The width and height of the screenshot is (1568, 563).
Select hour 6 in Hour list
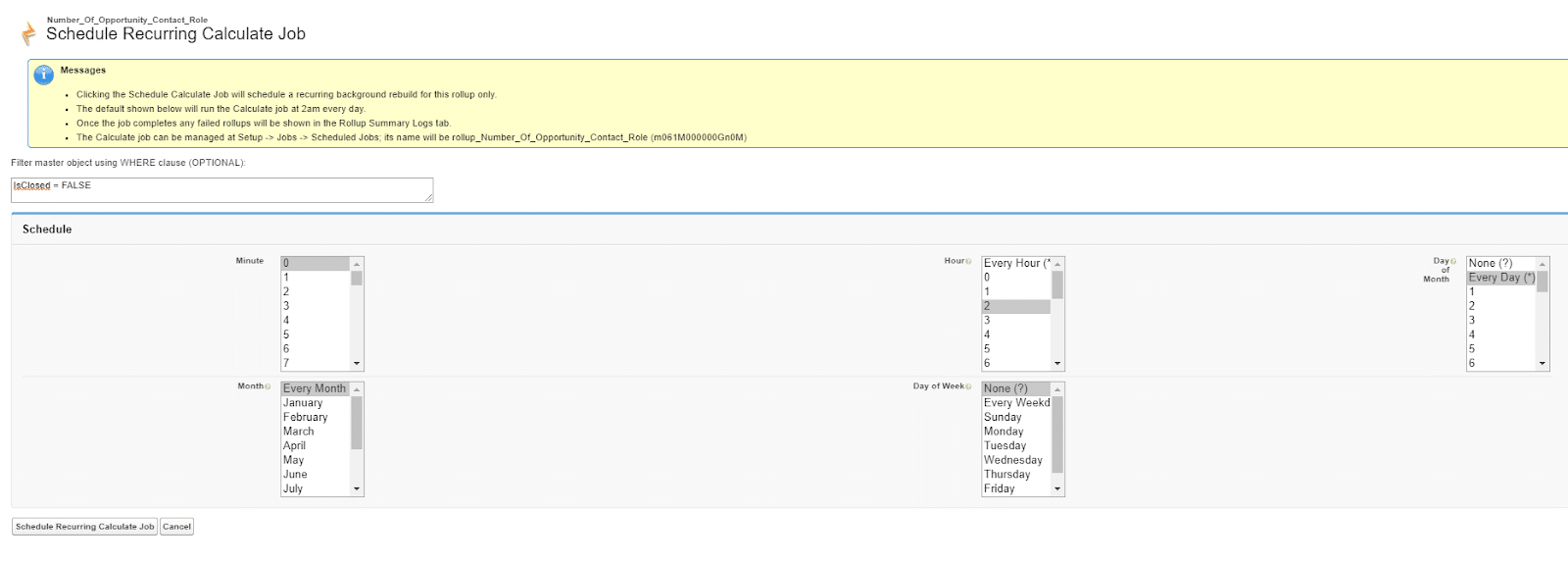tap(1016, 363)
